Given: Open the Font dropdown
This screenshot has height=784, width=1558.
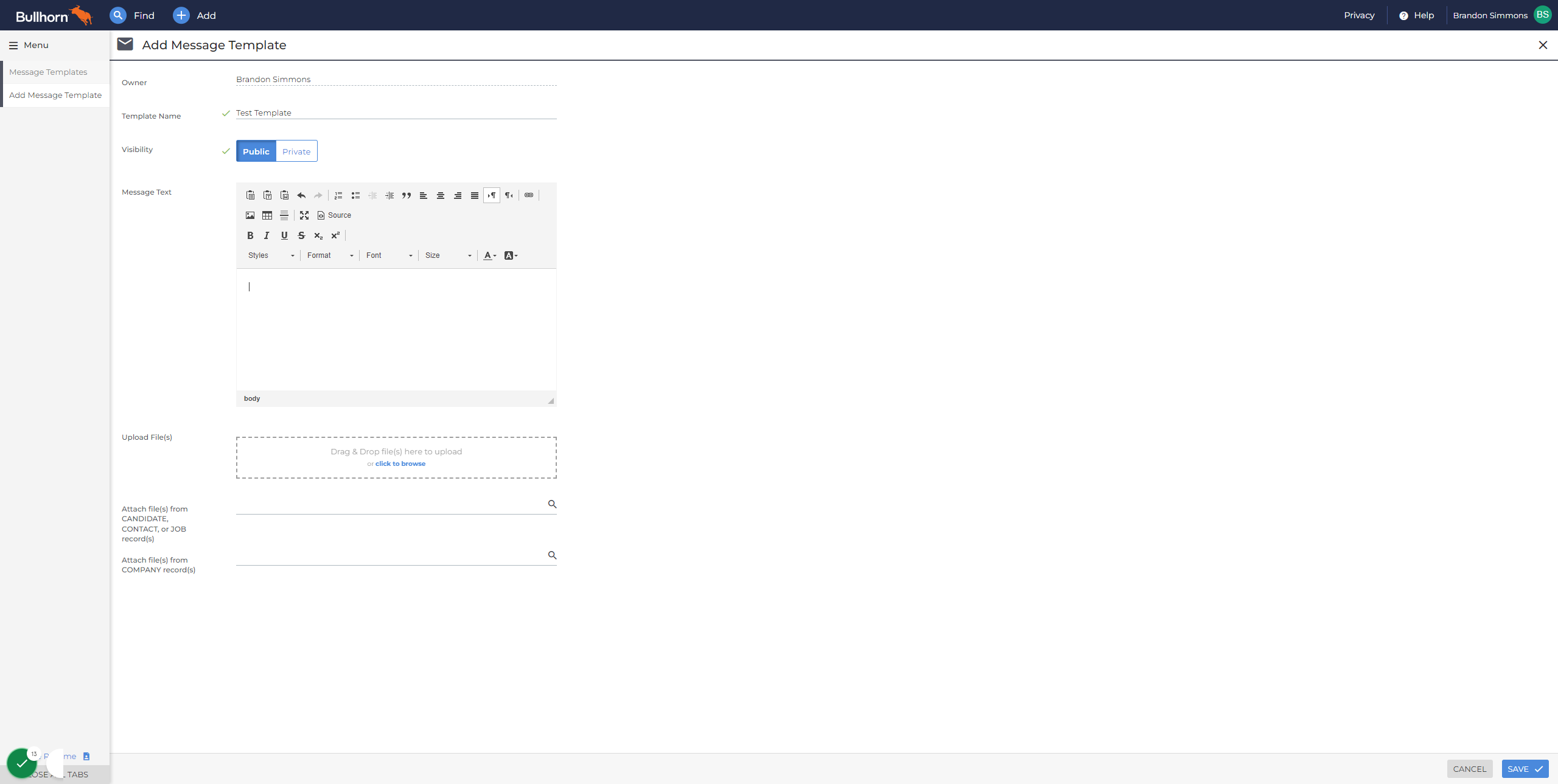Looking at the screenshot, I should 389,255.
